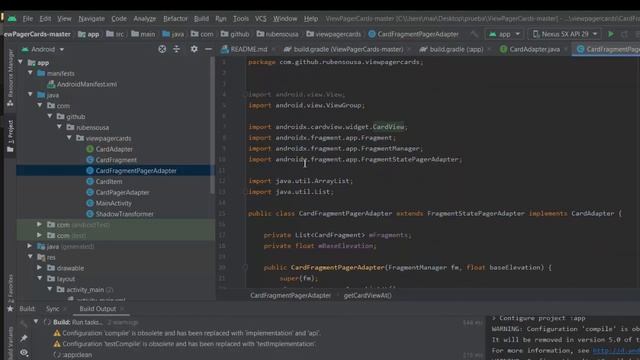Open the Build menu

click(201, 19)
